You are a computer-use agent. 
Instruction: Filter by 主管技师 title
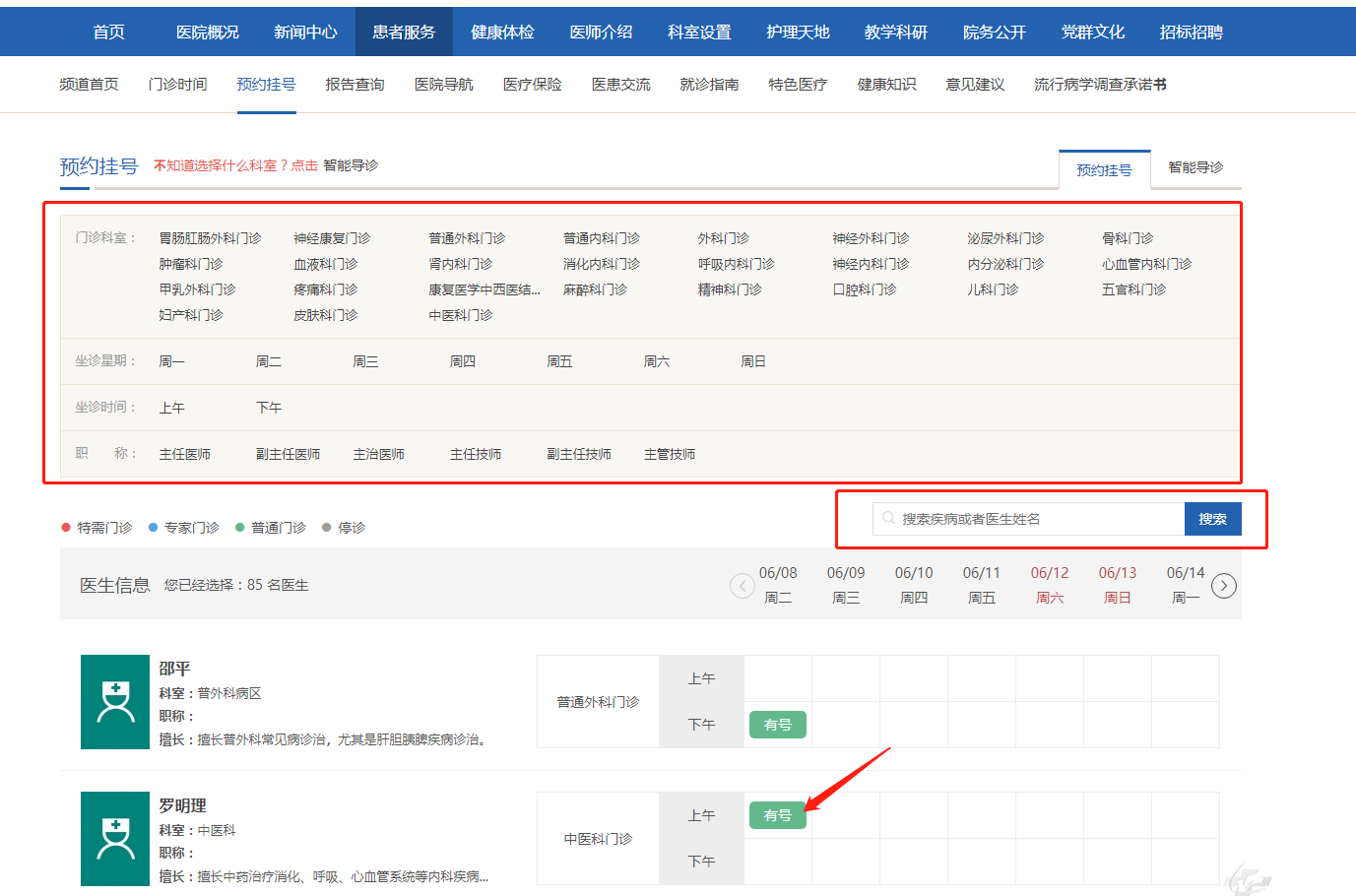pyautogui.click(x=670, y=454)
